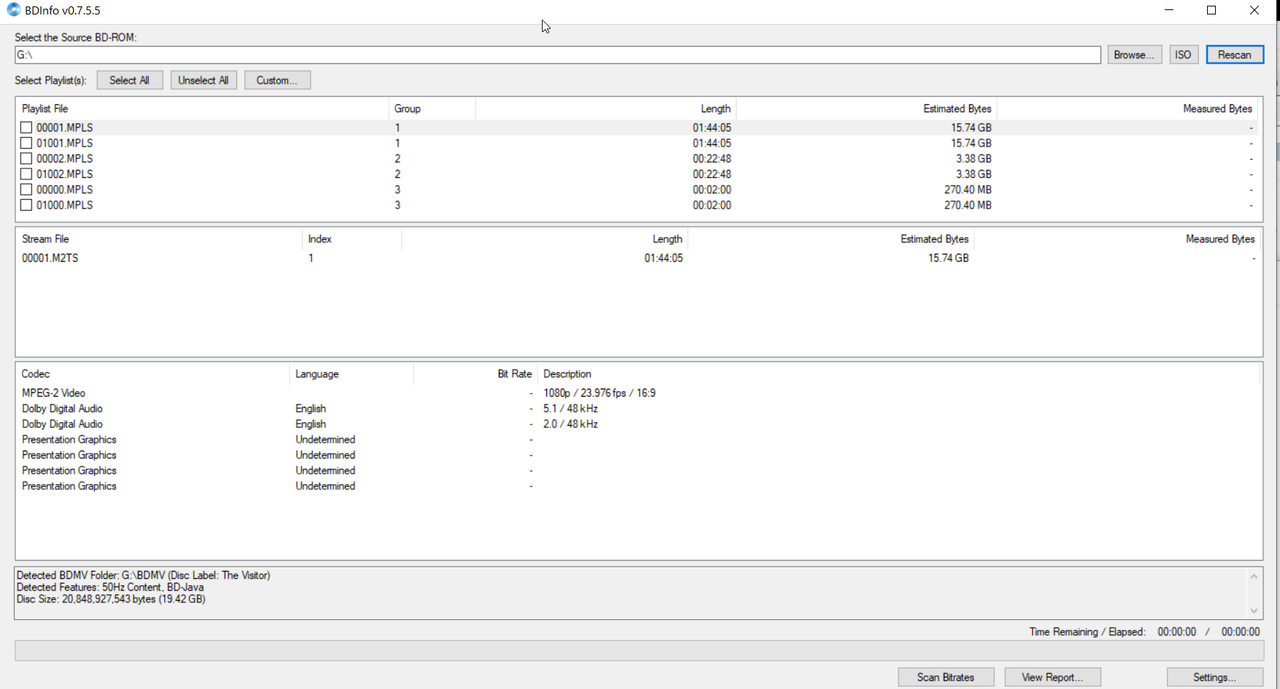The image size is (1280, 689).
Task: Check the 00000.MPLS playlist checkbox
Action: [27, 190]
